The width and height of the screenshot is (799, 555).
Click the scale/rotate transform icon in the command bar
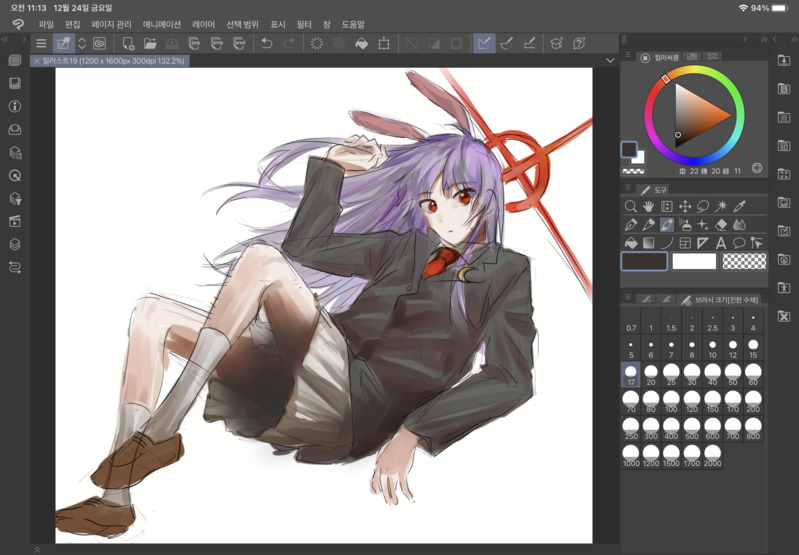tap(384, 43)
